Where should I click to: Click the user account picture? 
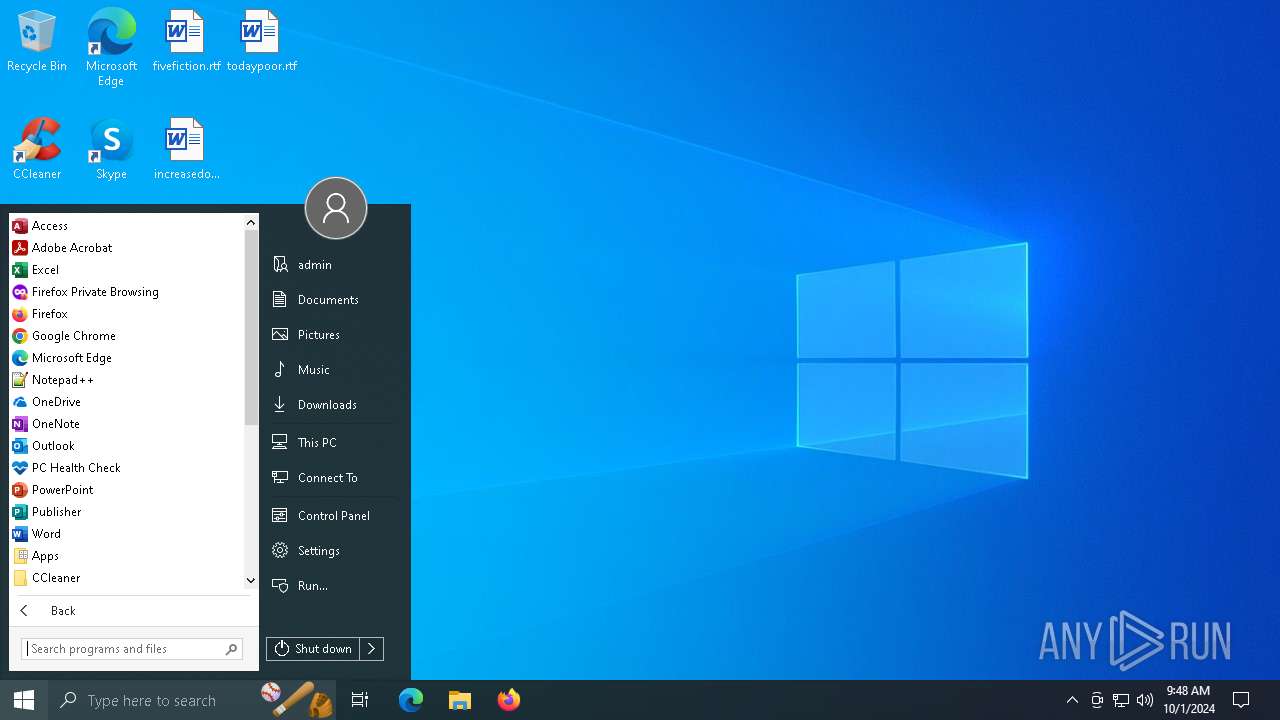pos(336,208)
